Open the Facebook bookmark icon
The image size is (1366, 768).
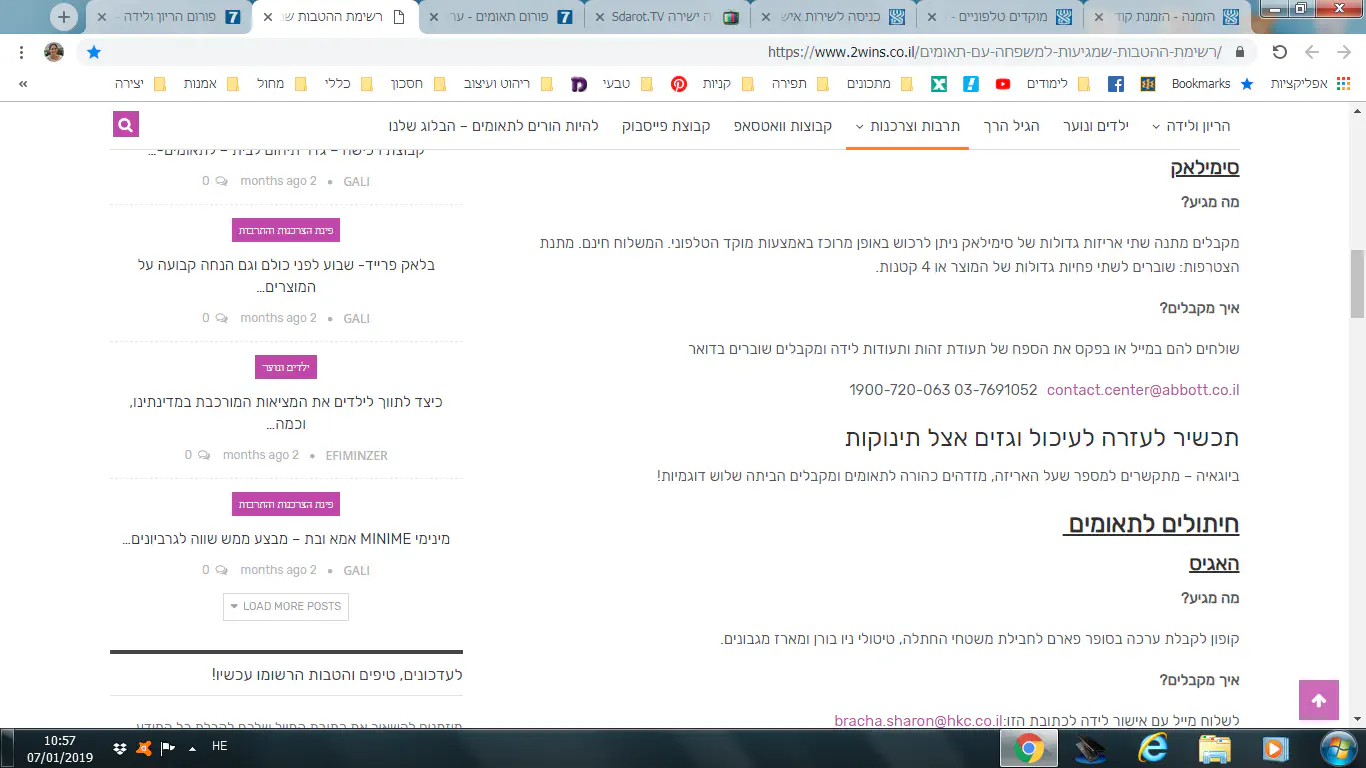1115,84
